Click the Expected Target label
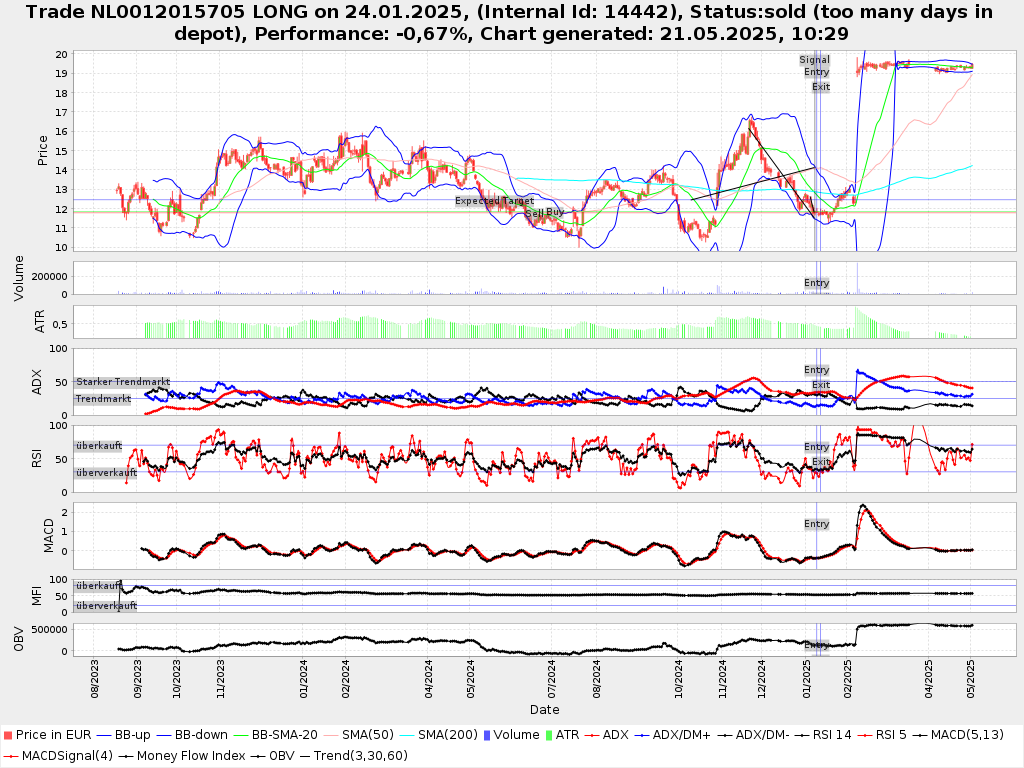The image size is (1024, 768). pyautogui.click(x=494, y=201)
